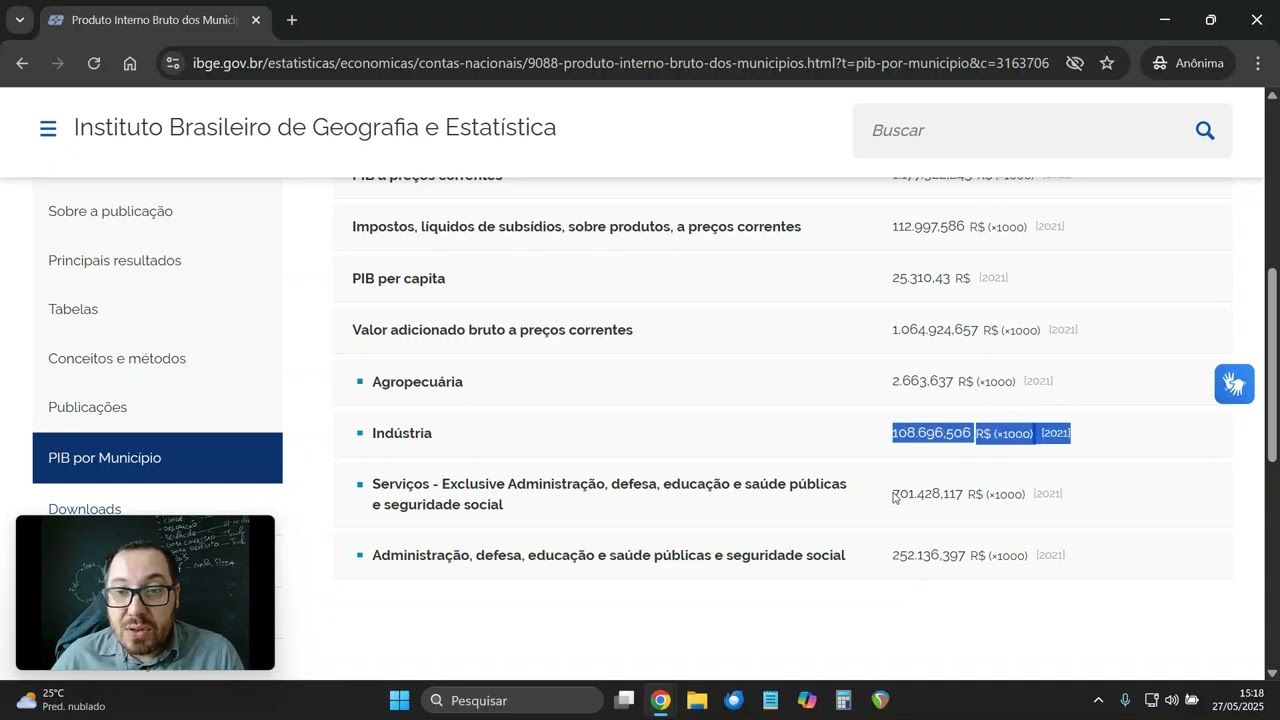Click the blue search magnifier icon
This screenshot has width=1280, height=720.
pyautogui.click(x=1205, y=131)
